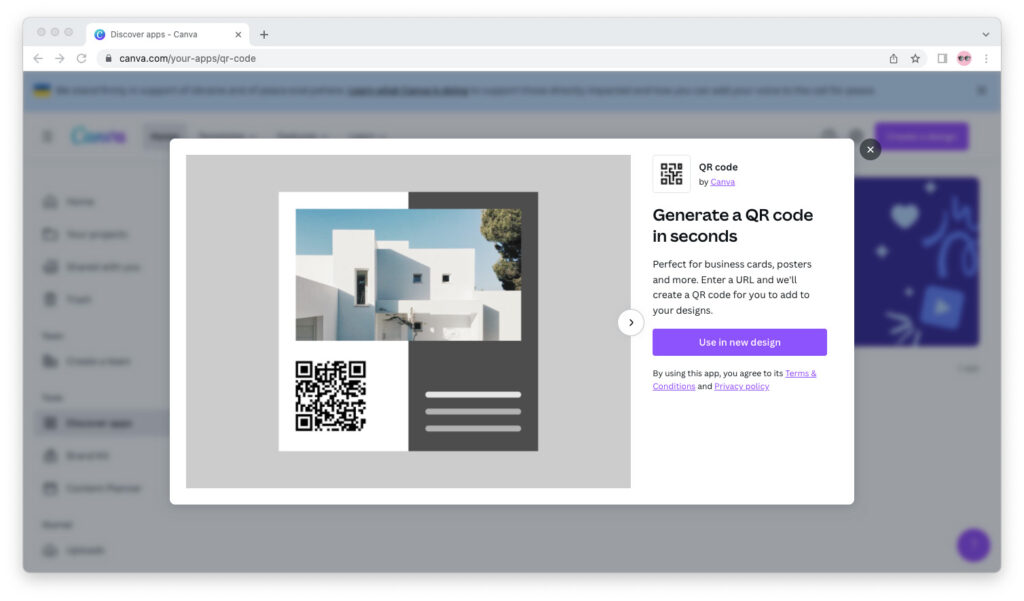Click the house photo in preview

click(x=408, y=274)
